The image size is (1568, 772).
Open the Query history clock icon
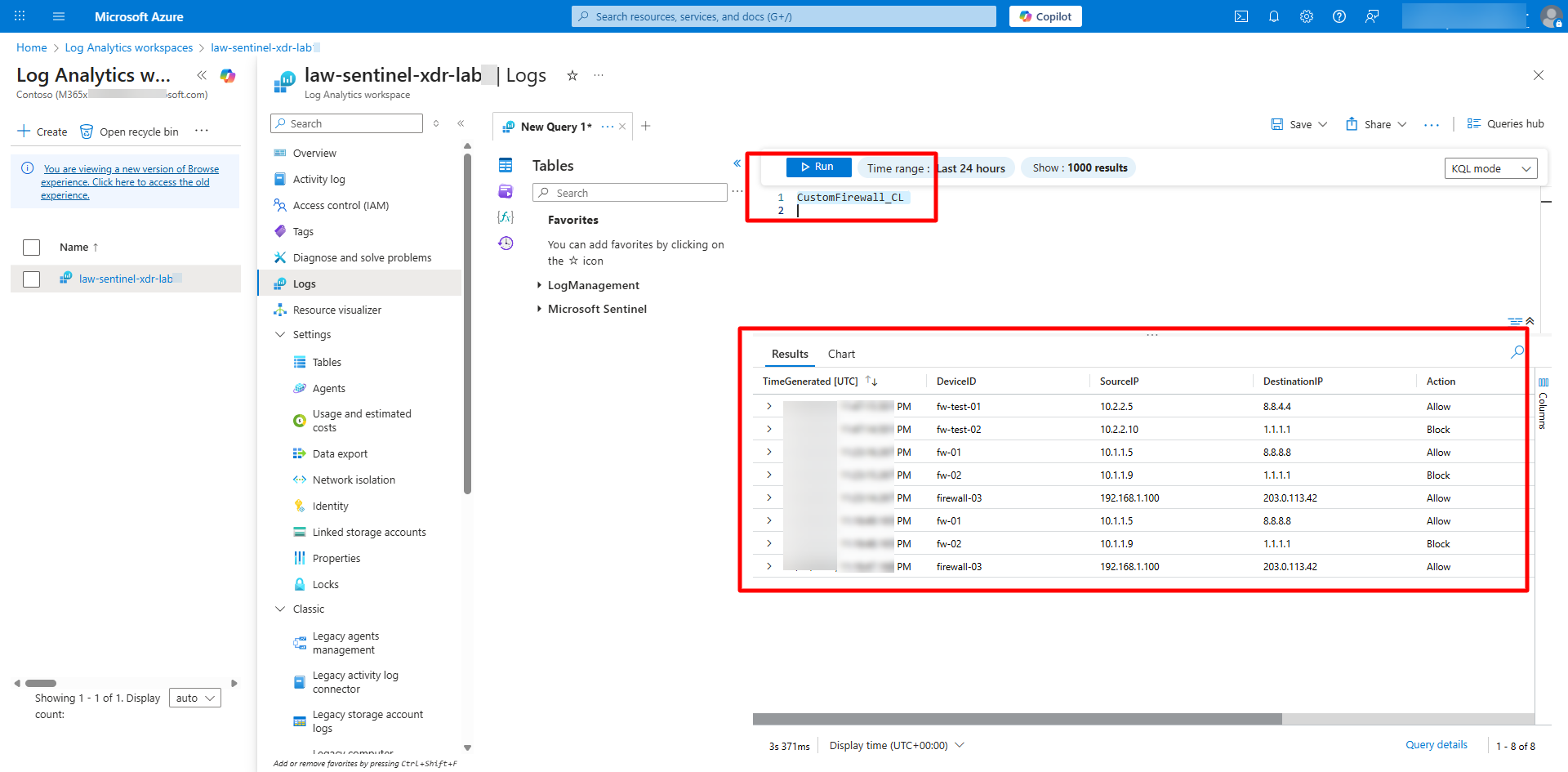pos(506,243)
